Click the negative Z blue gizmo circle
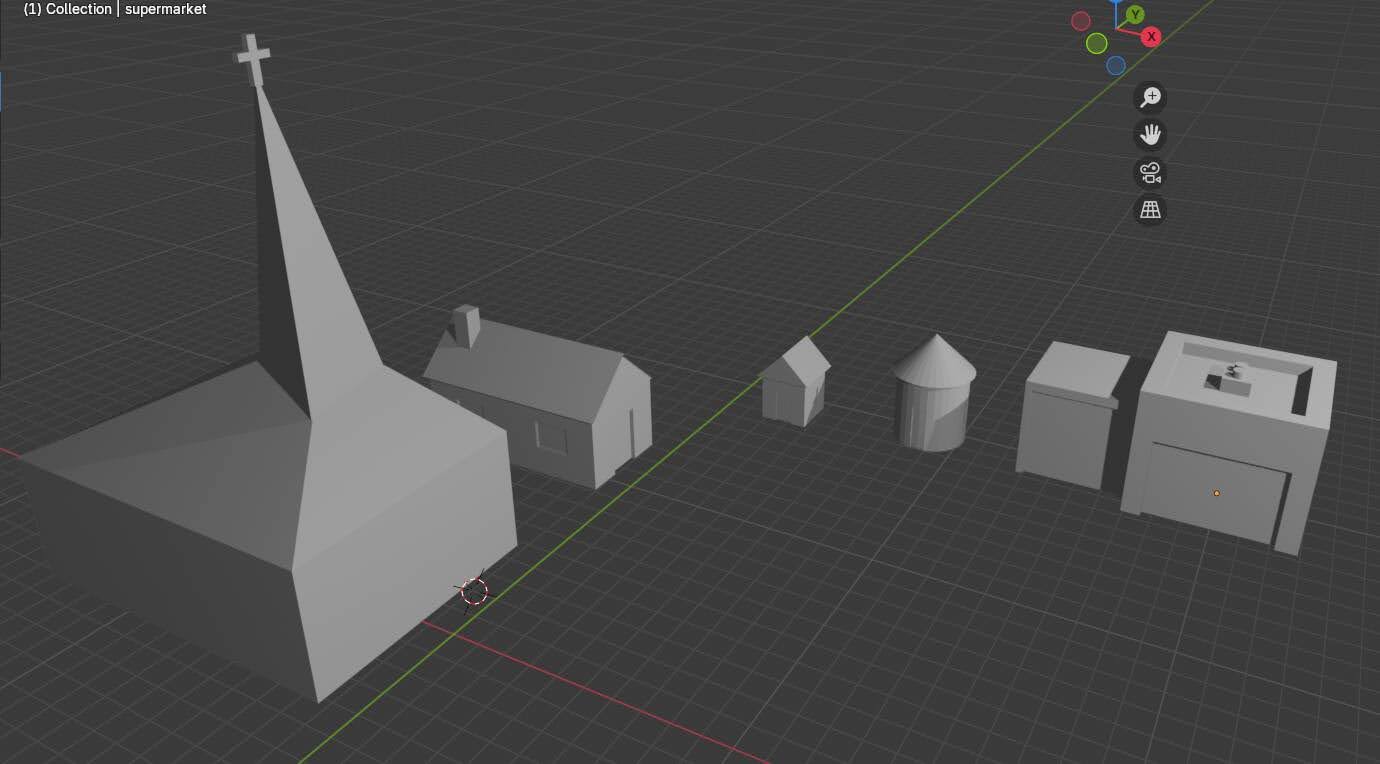The image size is (1380, 764). [1116, 66]
